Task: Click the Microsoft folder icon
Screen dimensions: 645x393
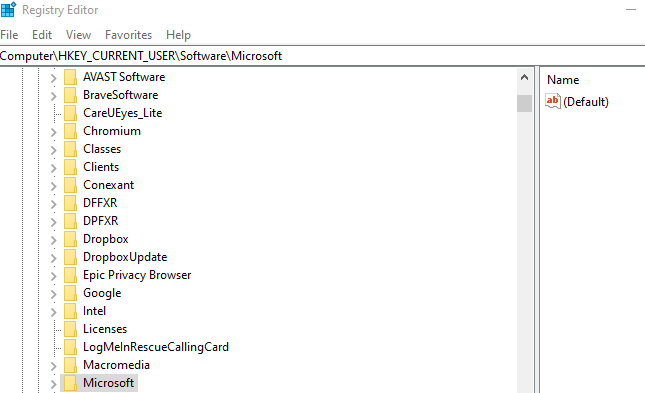Action: click(x=70, y=383)
